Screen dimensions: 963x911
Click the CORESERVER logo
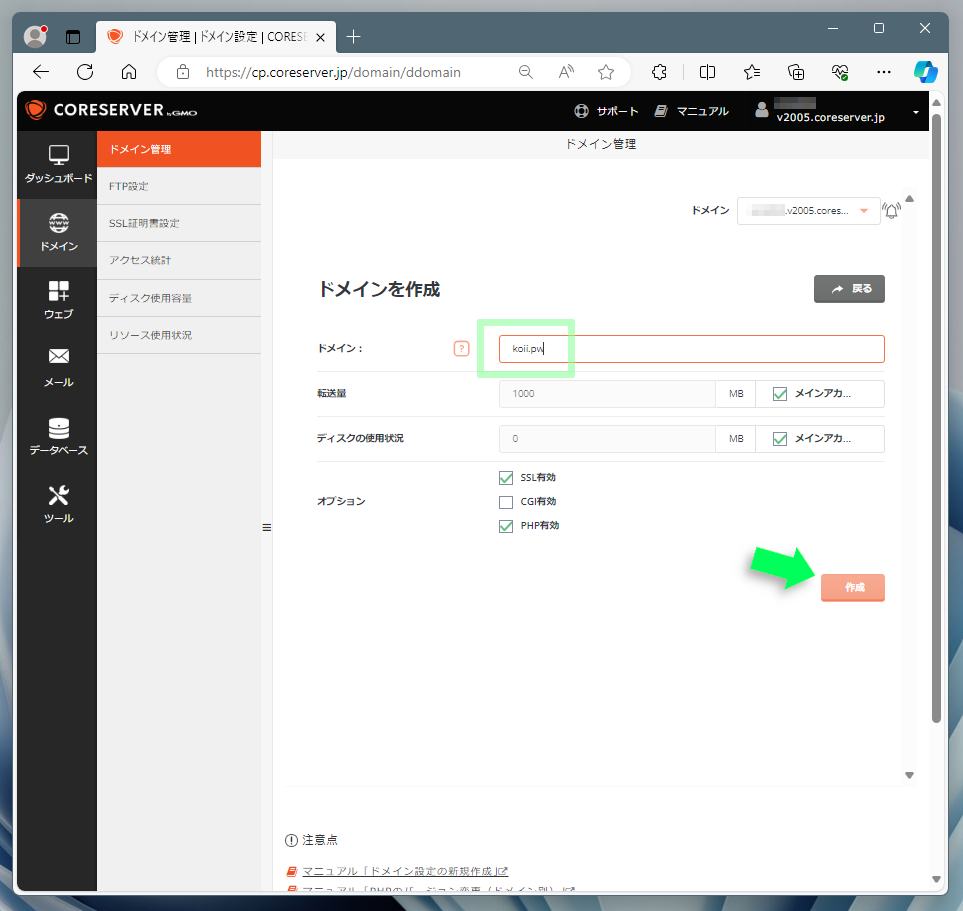[111, 110]
